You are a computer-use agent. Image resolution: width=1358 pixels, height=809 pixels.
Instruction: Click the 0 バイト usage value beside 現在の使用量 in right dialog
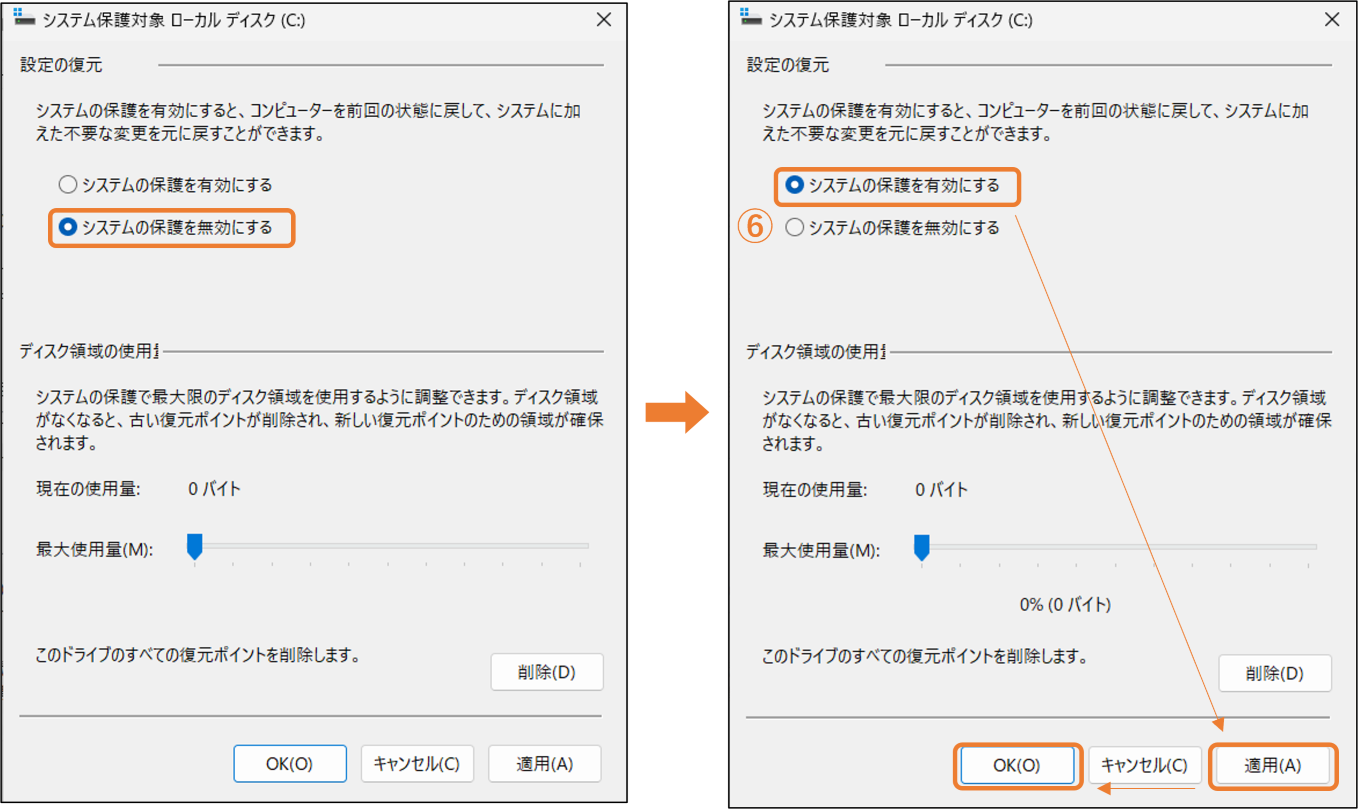(x=942, y=490)
